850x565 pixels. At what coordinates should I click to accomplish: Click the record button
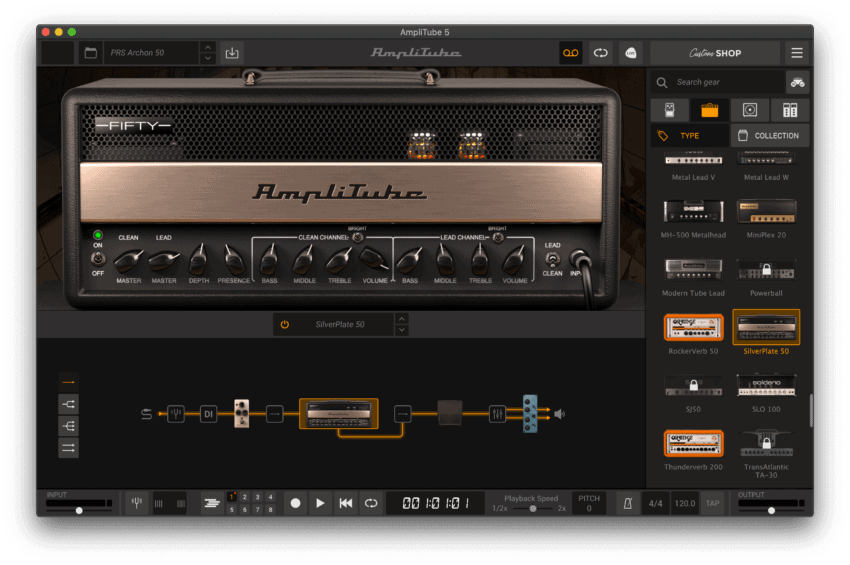click(x=295, y=504)
